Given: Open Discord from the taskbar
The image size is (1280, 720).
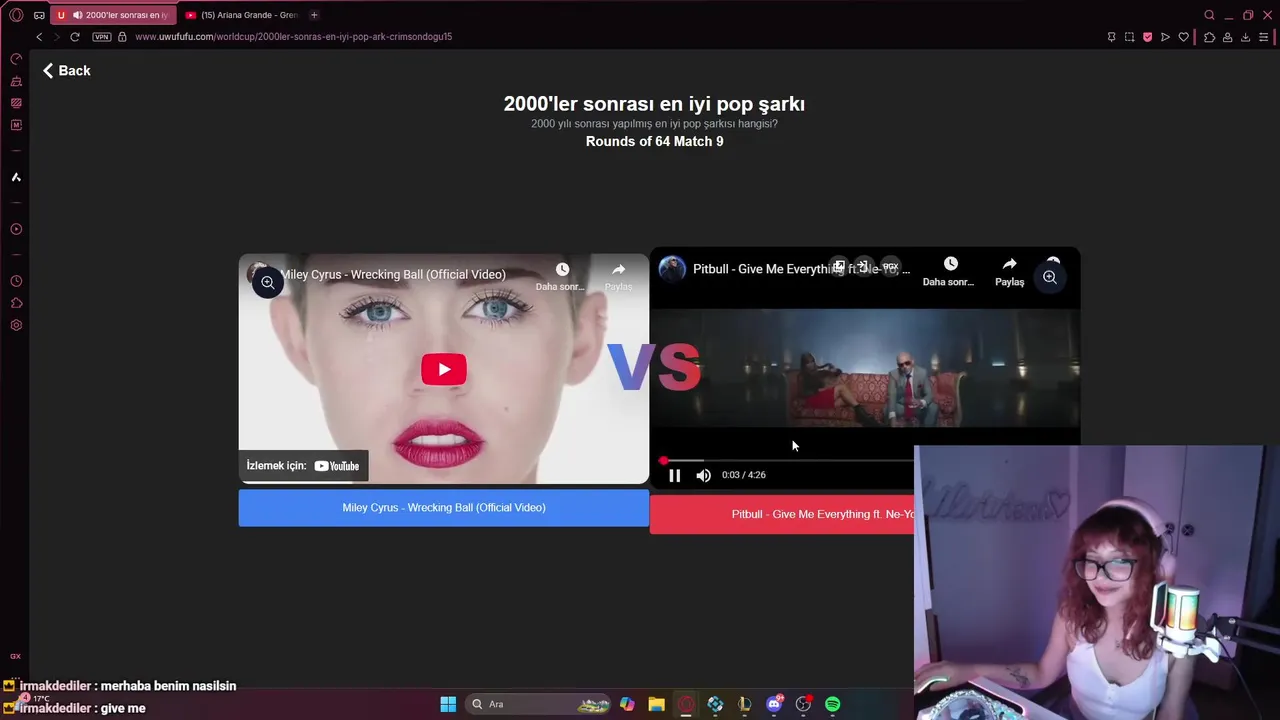Looking at the screenshot, I should click(x=774, y=704).
